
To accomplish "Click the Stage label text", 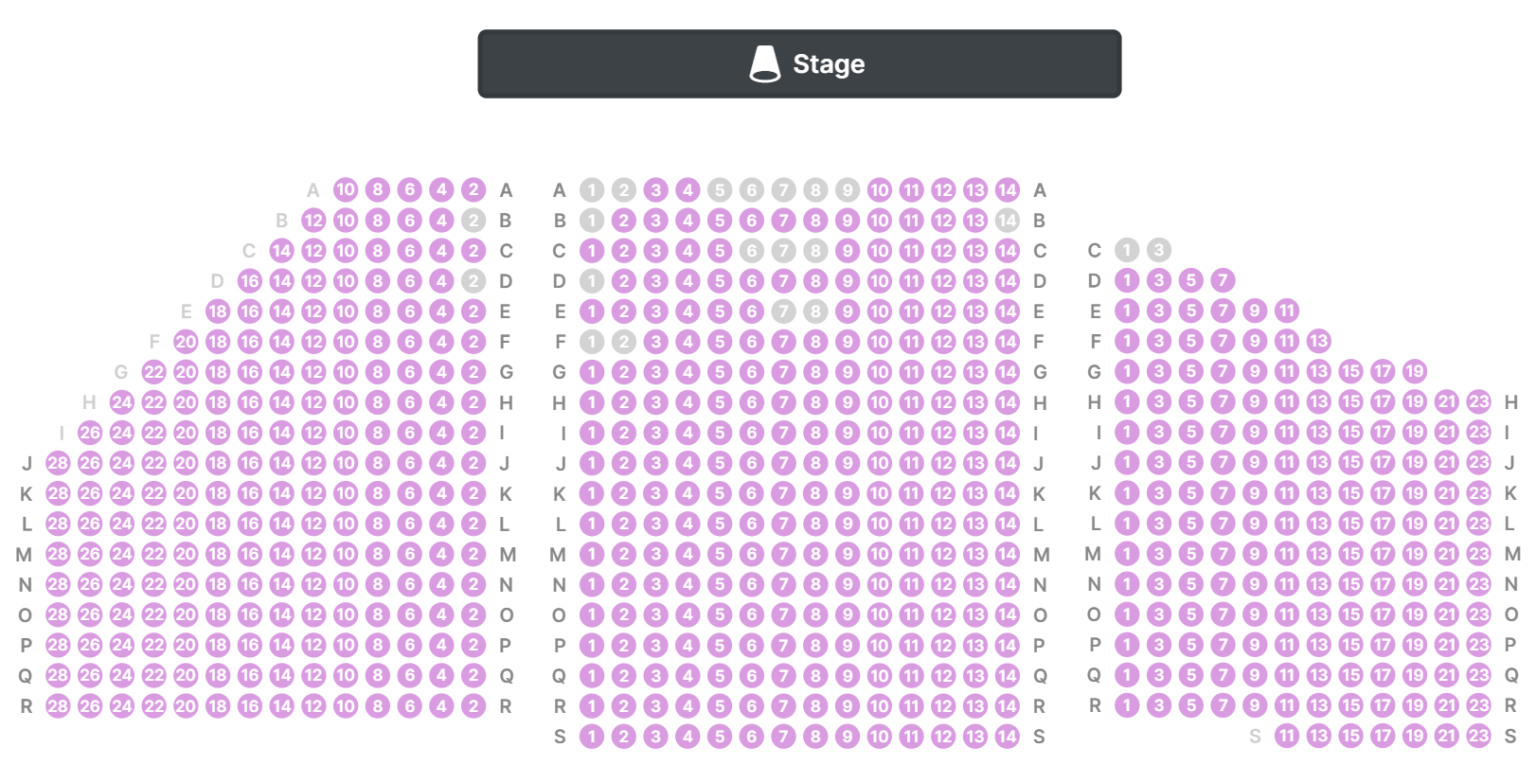I will 830,63.
